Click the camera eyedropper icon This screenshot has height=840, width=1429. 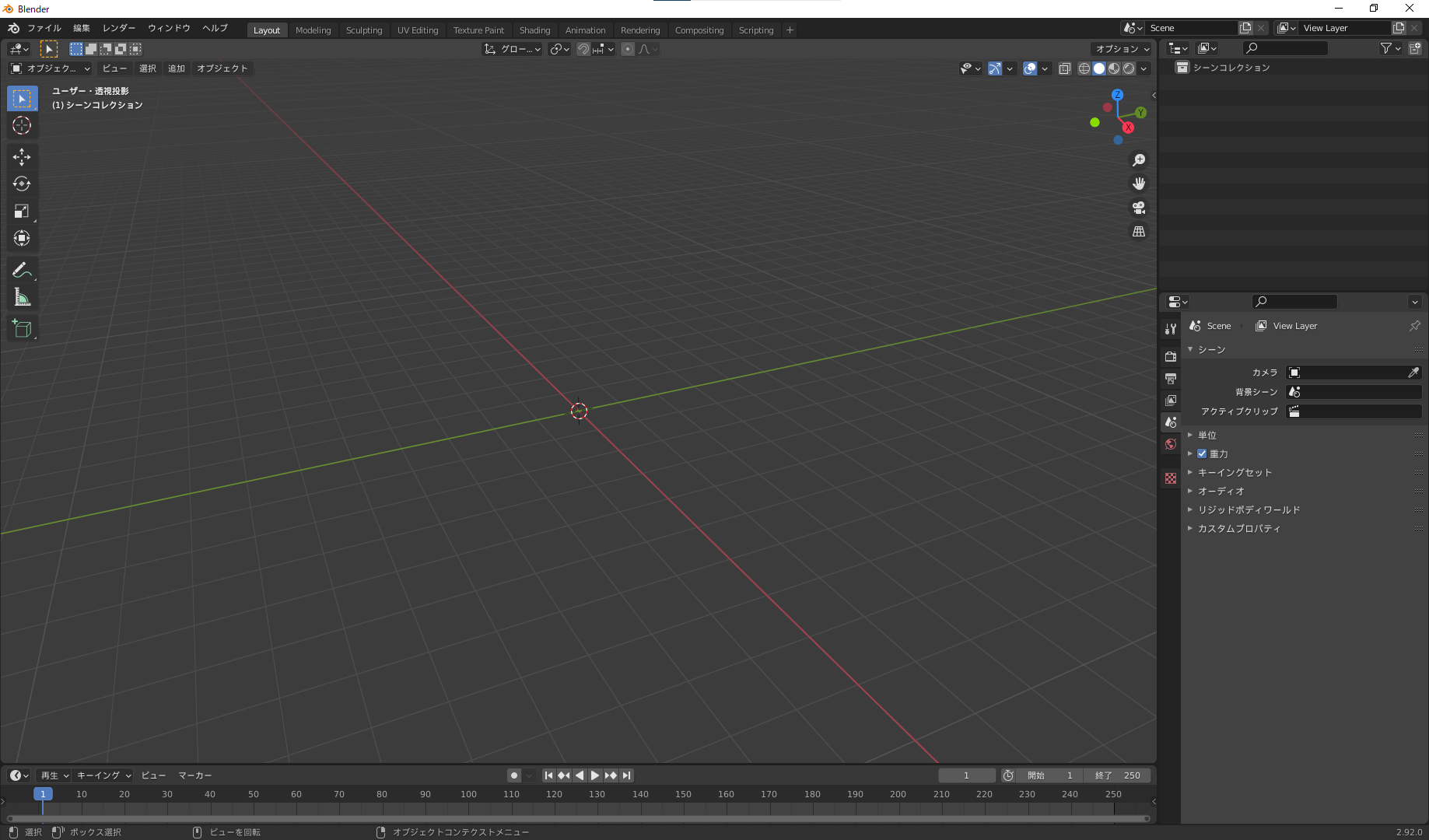click(1413, 373)
